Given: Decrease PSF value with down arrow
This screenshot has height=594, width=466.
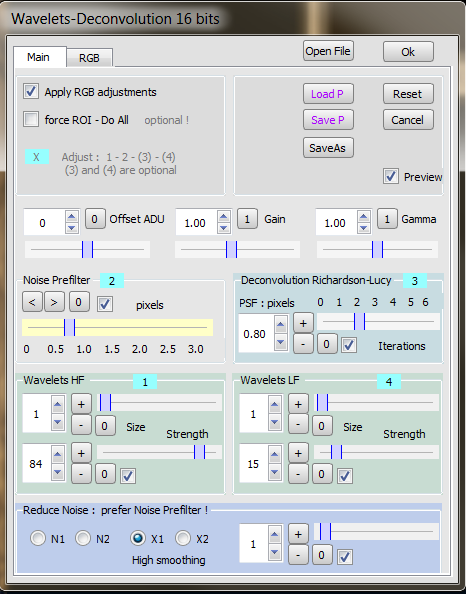Looking at the screenshot, I should click(x=281, y=342).
